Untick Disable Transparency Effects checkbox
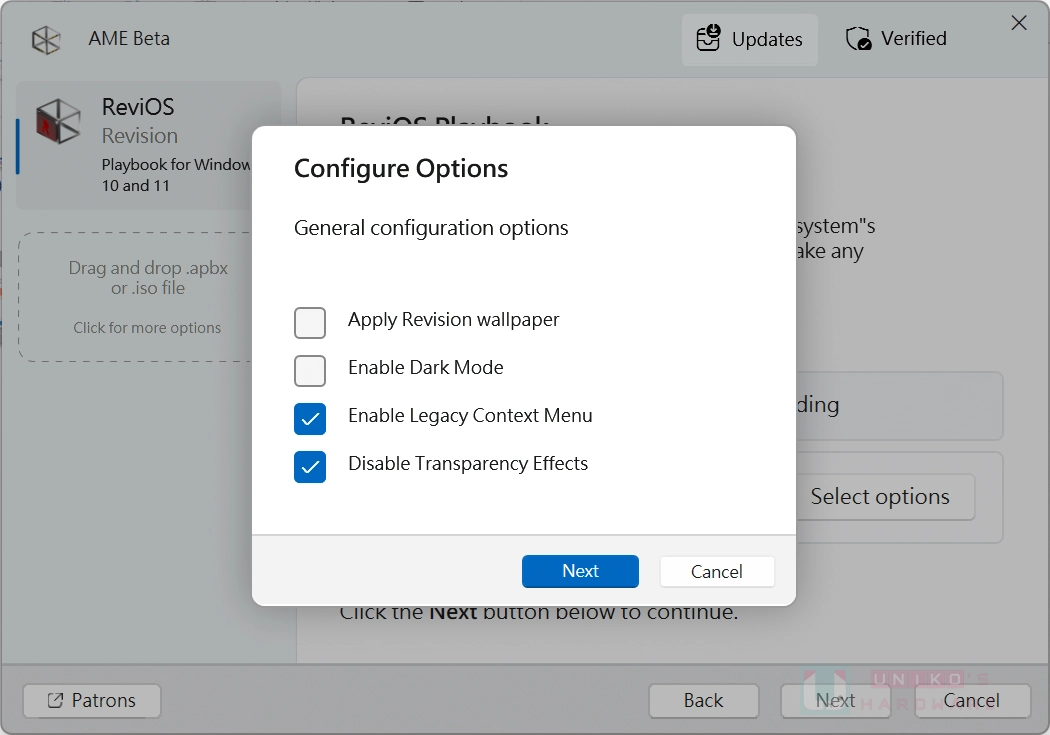The height and width of the screenshot is (735, 1050). pyautogui.click(x=310, y=467)
